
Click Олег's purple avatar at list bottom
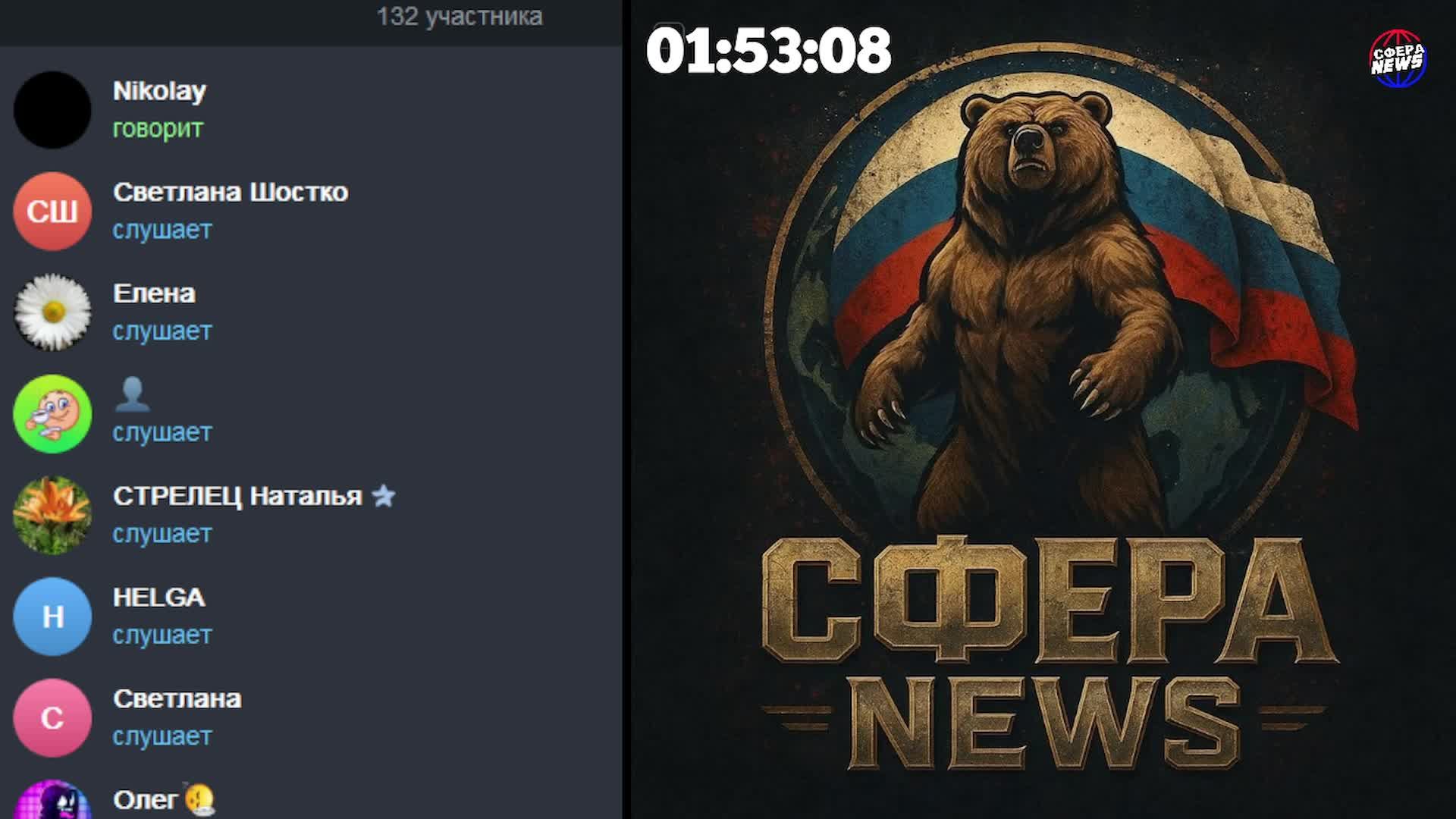[52, 802]
